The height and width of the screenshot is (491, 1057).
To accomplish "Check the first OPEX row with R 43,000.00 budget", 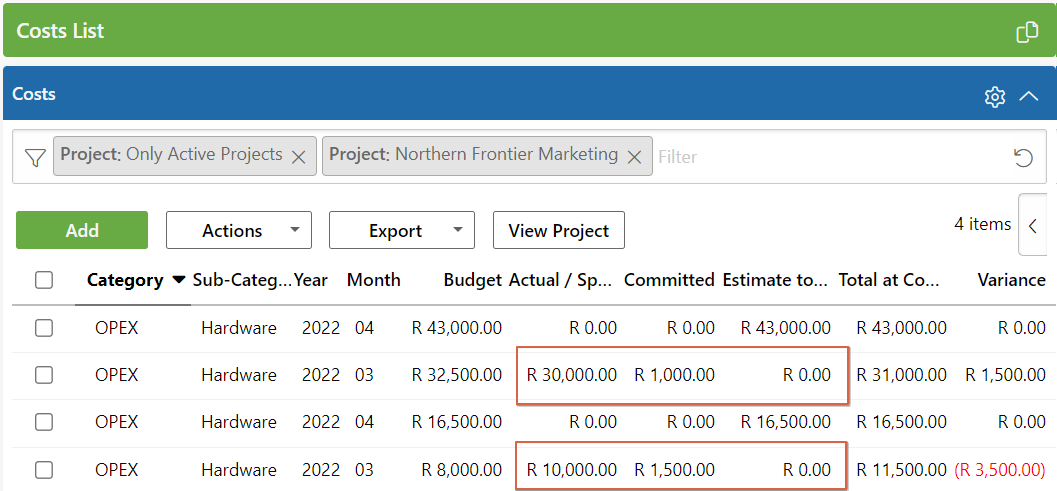I will pyautogui.click(x=44, y=328).
